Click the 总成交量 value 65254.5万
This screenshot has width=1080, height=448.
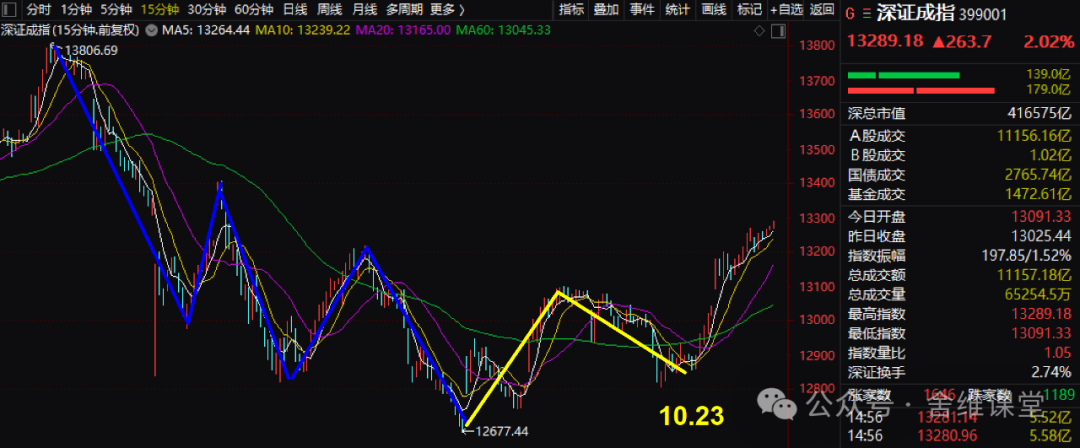1038,295
